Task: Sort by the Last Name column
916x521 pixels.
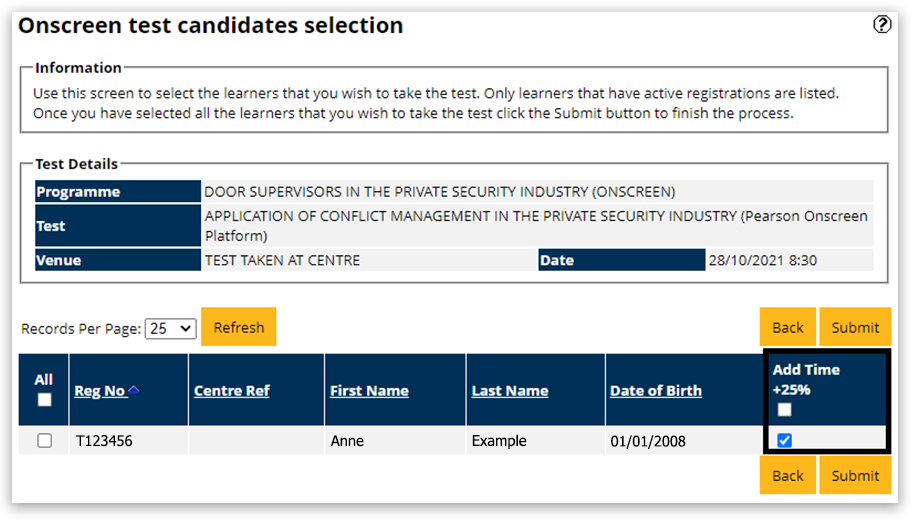Action: click(x=510, y=391)
